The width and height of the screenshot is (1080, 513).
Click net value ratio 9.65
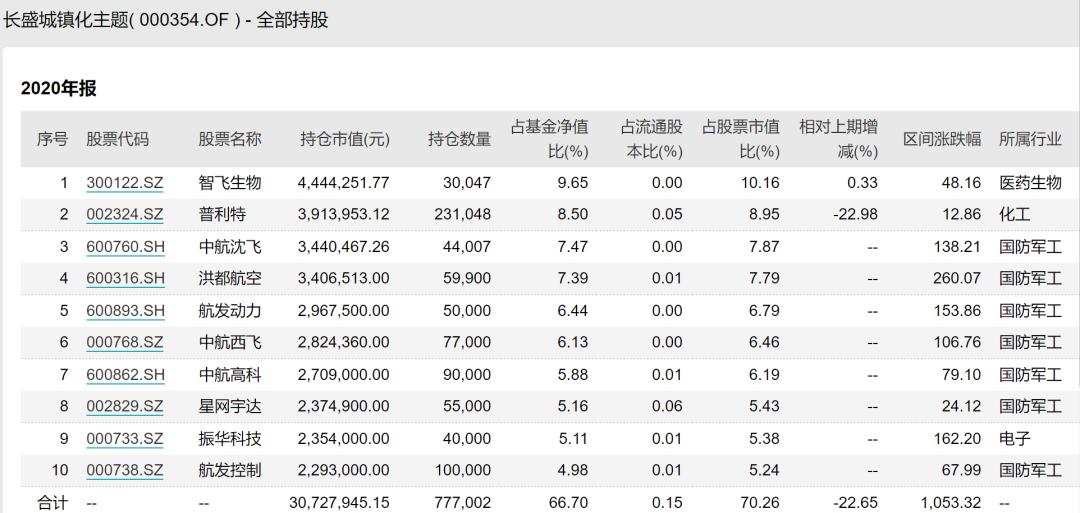tap(574, 183)
